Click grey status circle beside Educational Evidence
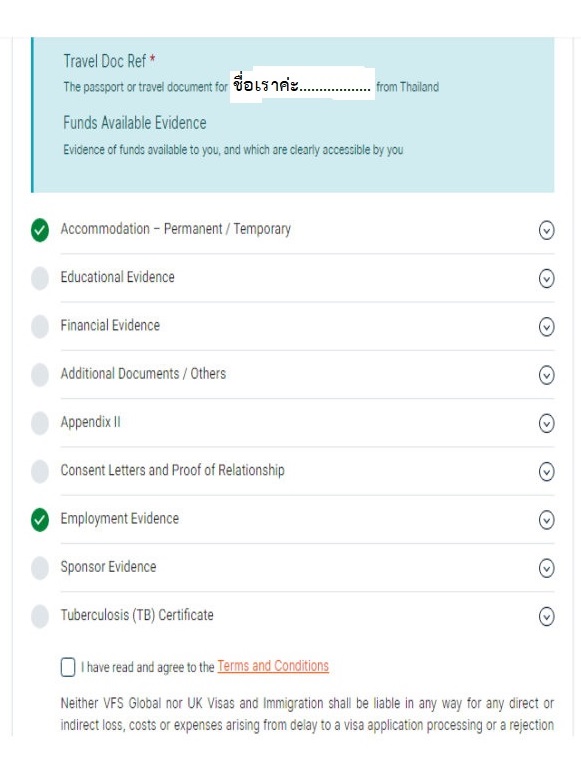This screenshot has height=762, width=581. coord(40,278)
